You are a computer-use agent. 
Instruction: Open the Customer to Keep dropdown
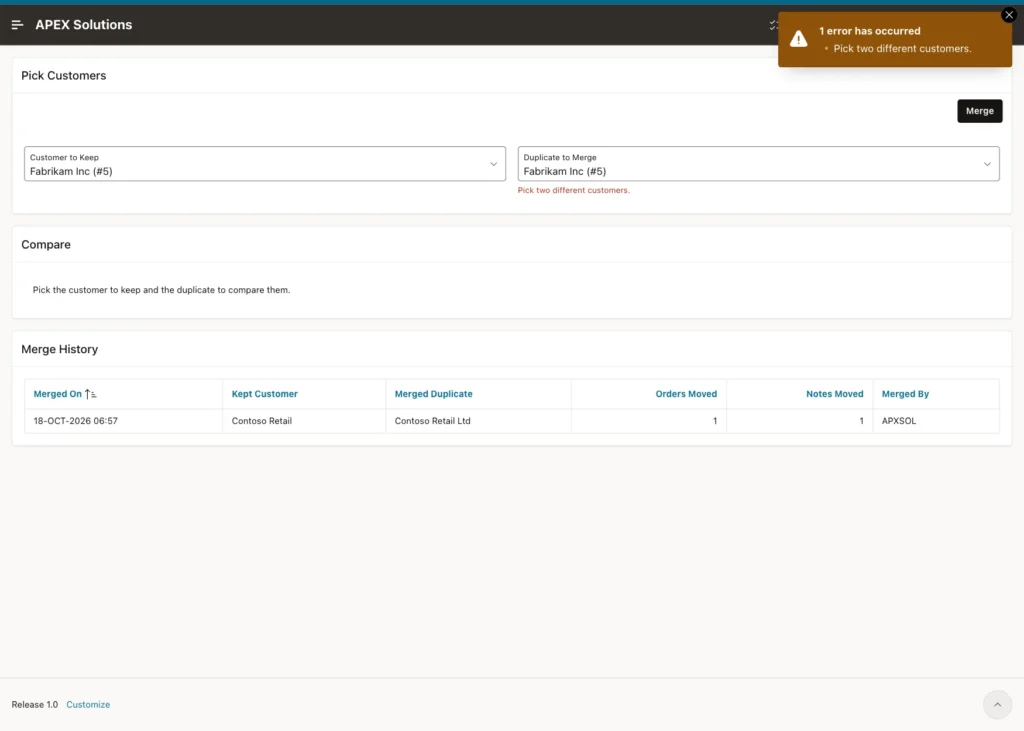tap(264, 164)
